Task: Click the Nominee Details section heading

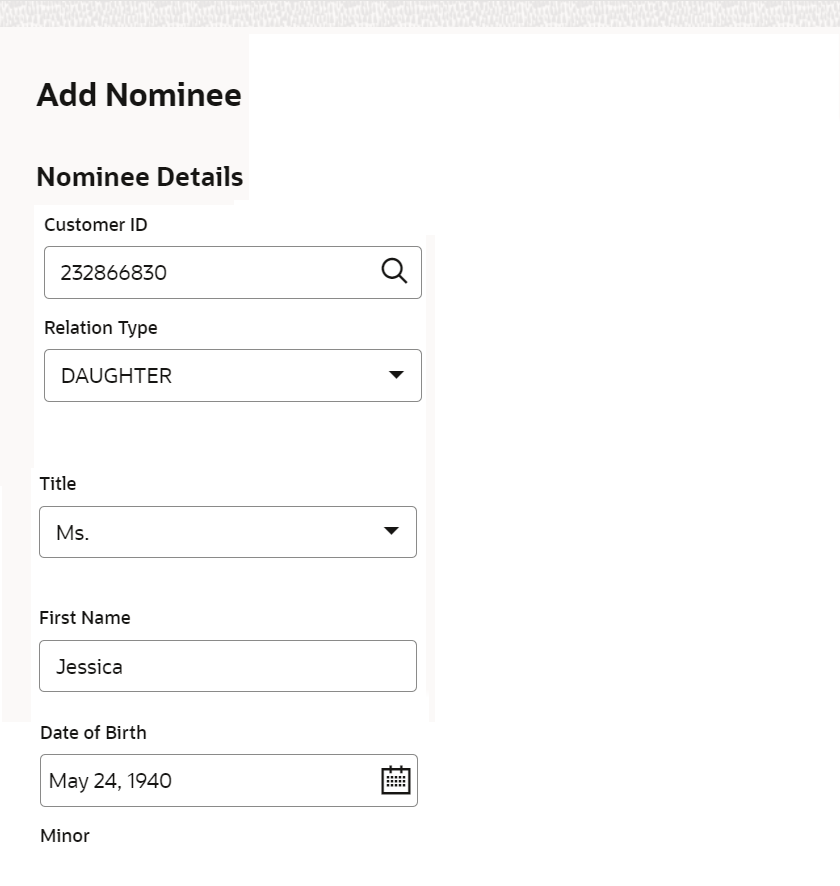Action: (140, 177)
